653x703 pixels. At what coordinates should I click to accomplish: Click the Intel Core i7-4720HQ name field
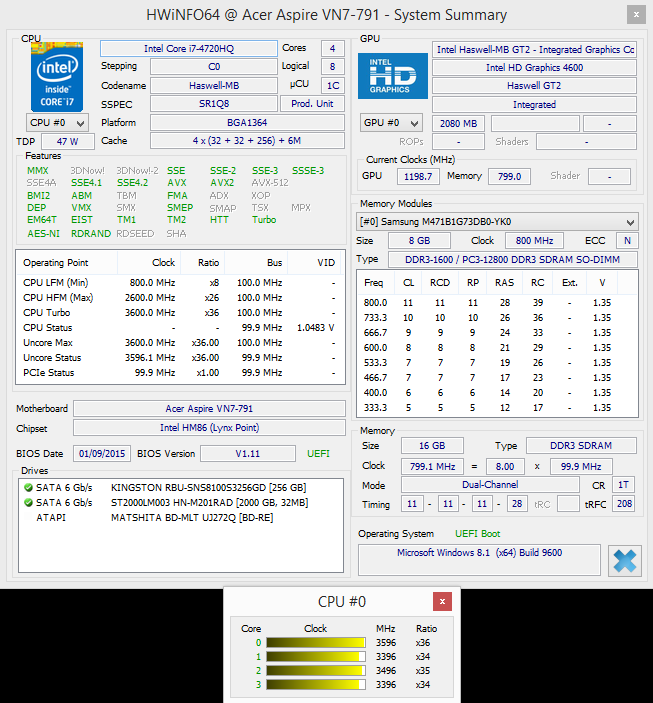(x=189, y=48)
